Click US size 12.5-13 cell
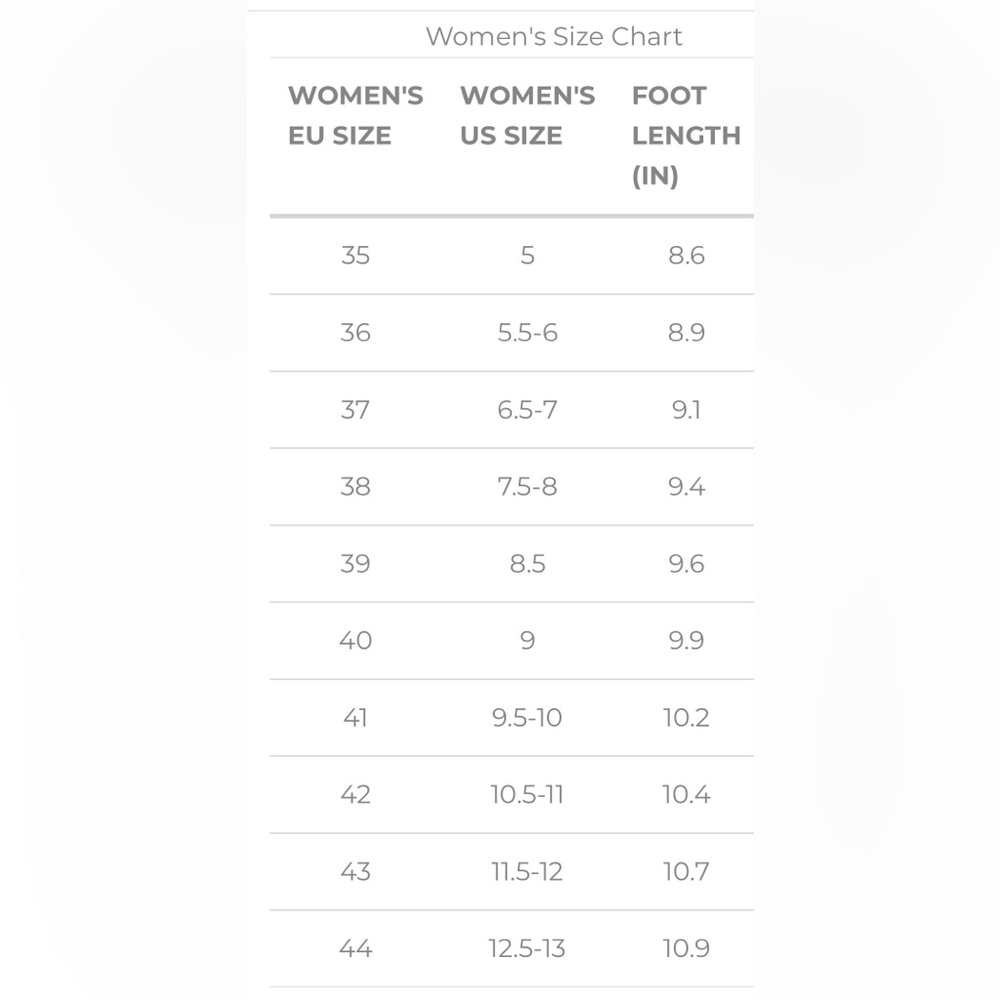Screen dimensions: 1000x1000 pos(527,948)
